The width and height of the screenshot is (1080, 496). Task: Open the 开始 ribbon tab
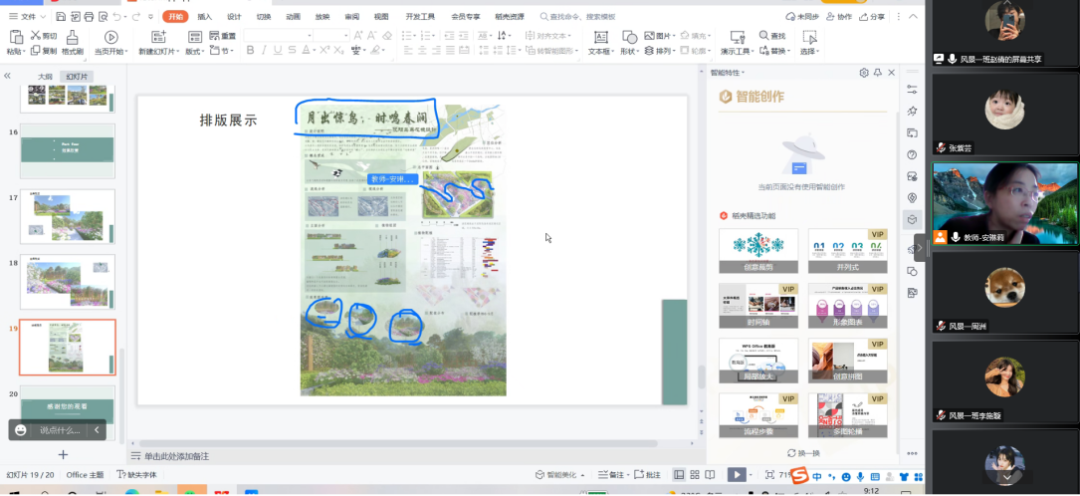coord(176,17)
